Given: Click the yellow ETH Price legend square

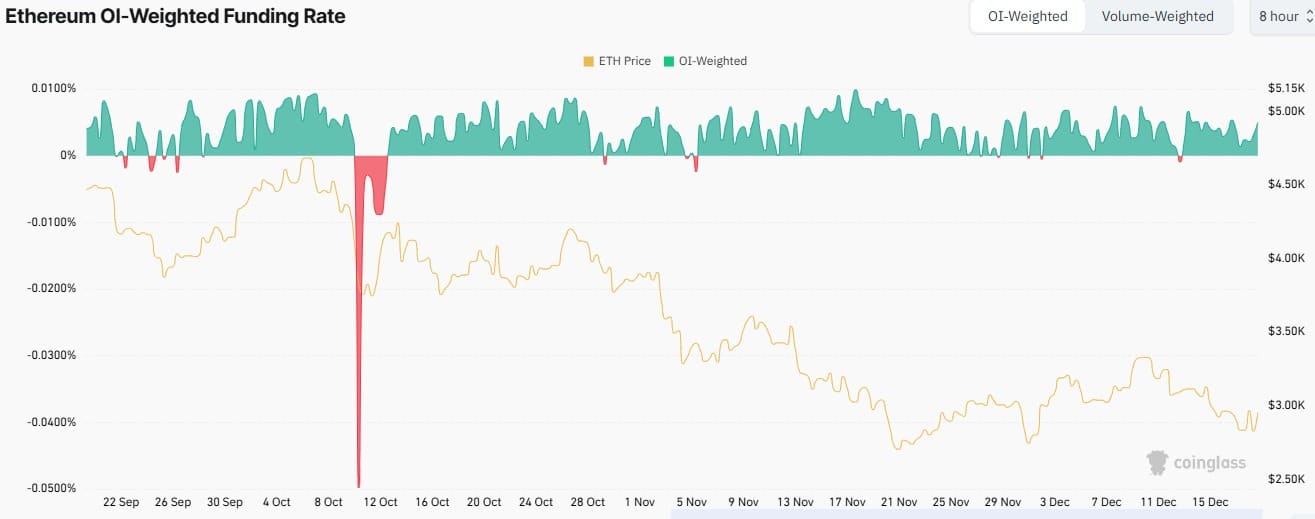Looking at the screenshot, I should coord(588,61).
